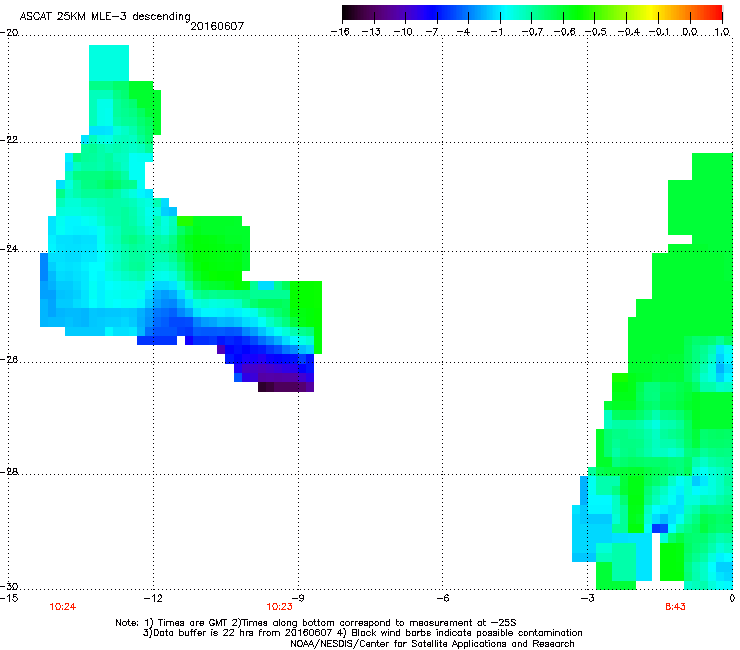740x650 pixels.
Task: Click the colorbar tick label -10
Action: click(403, 32)
